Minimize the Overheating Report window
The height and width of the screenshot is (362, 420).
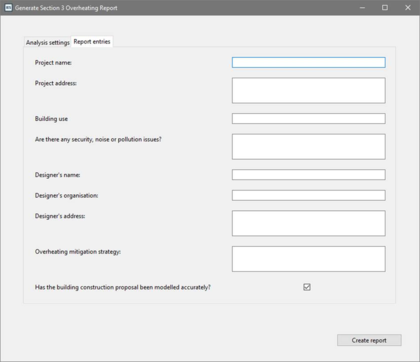click(363, 8)
